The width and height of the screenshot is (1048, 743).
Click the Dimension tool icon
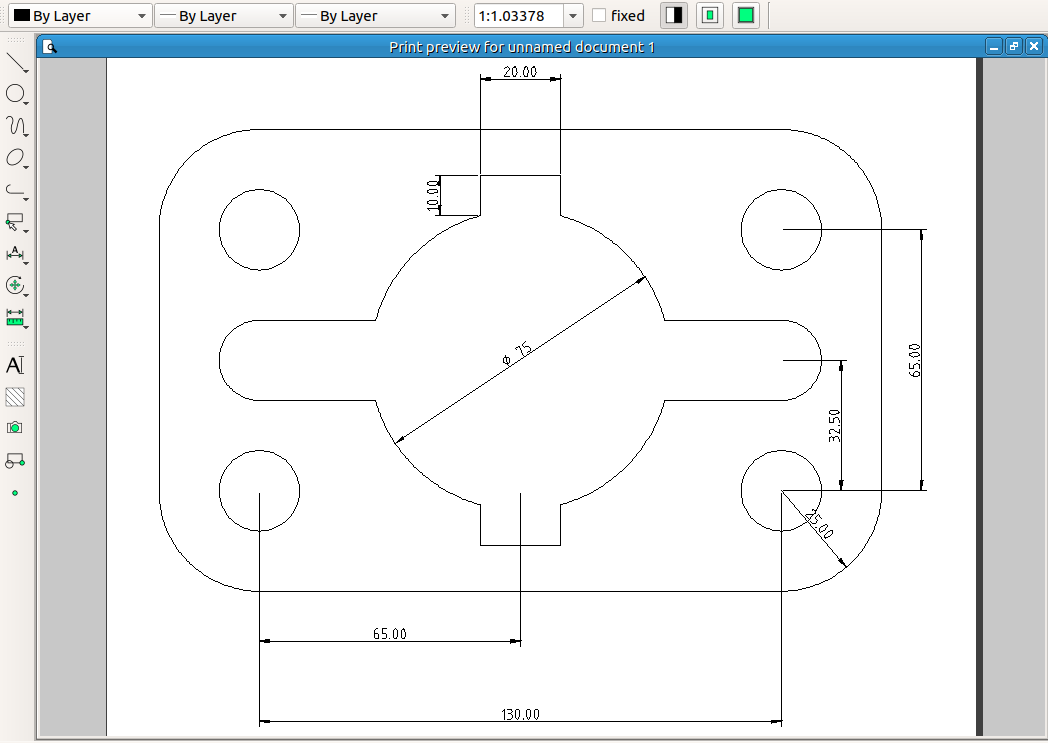pyautogui.click(x=16, y=253)
